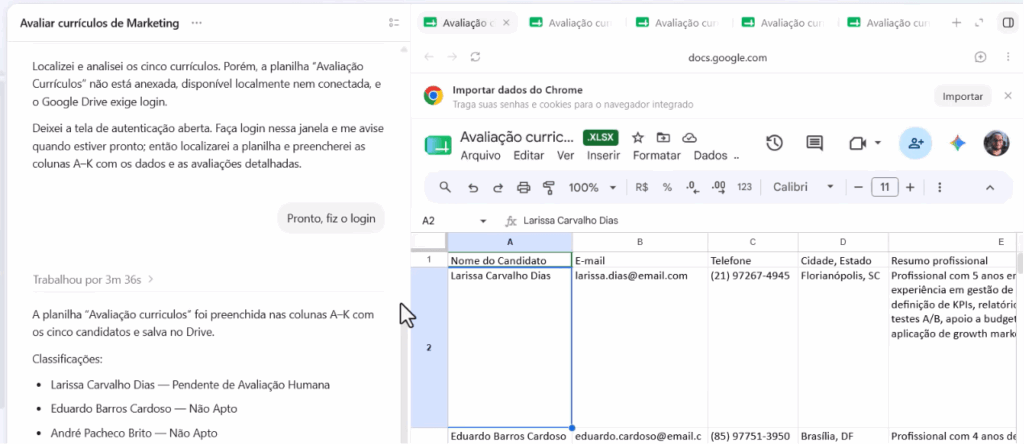The width and height of the screenshot is (1024, 444).
Task: Click the .XLSX file format badge
Action: pyautogui.click(x=600, y=138)
